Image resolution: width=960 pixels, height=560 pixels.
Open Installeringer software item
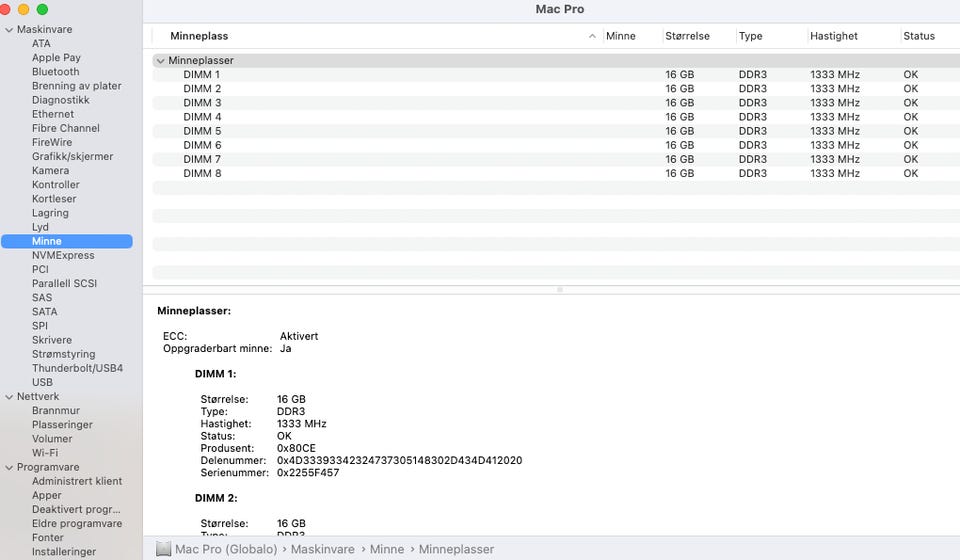[64, 551]
